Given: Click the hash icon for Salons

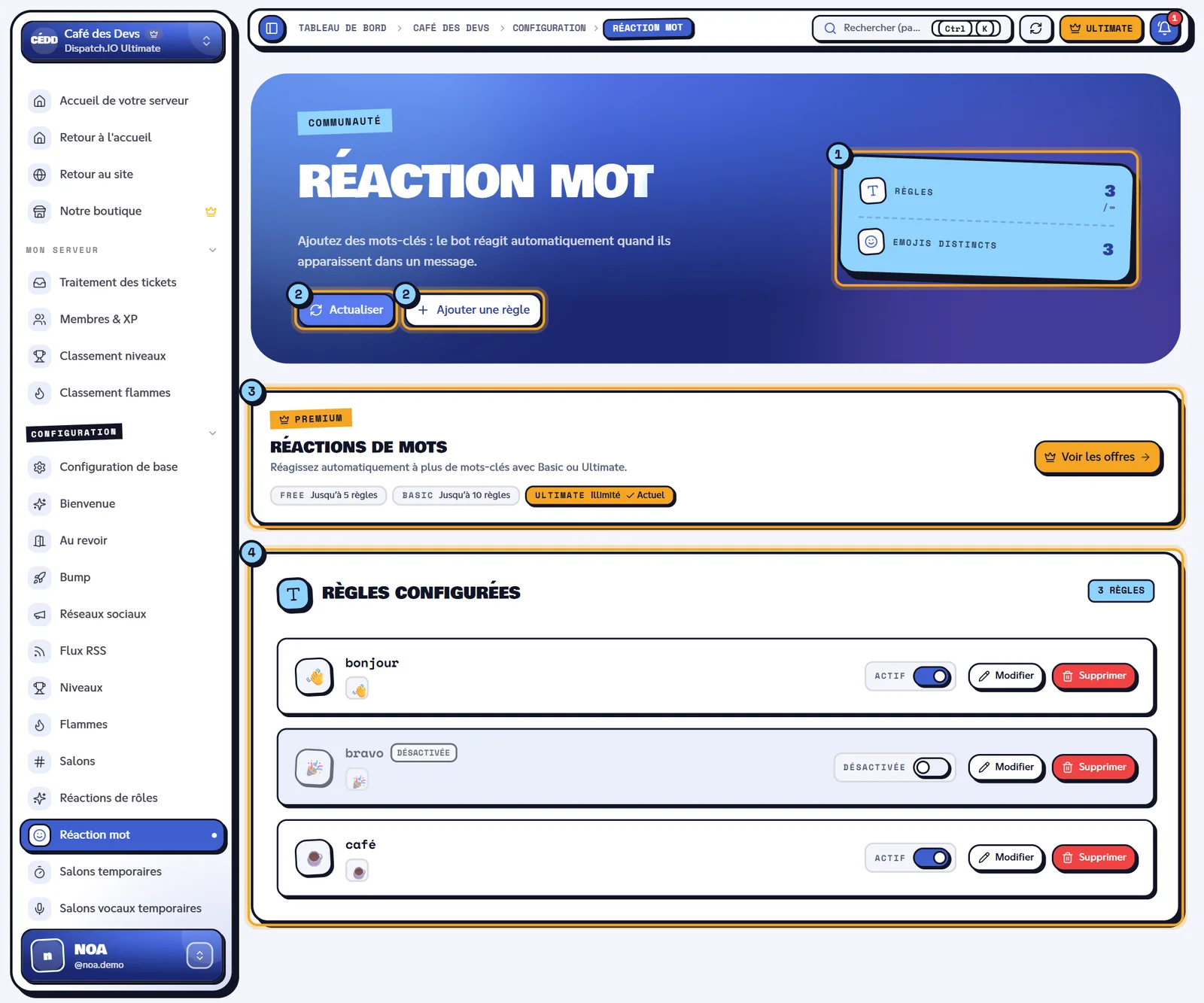Looking at the screenshot, I should (x=40, y=762).
